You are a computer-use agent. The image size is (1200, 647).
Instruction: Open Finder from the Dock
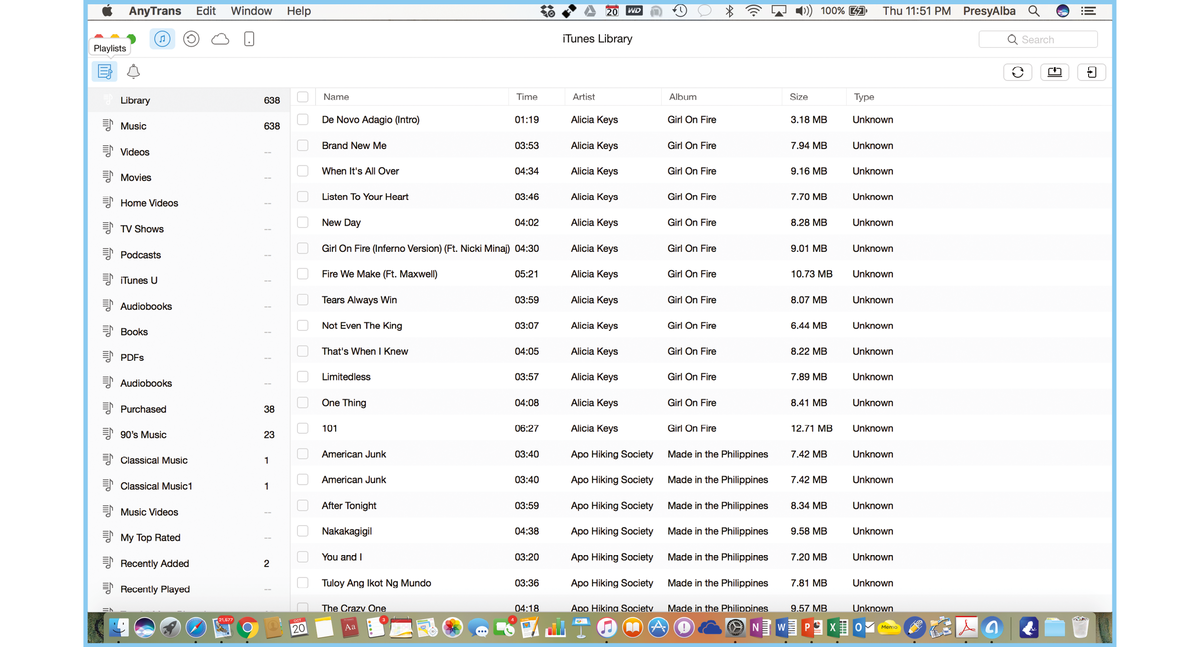[119, 627]
